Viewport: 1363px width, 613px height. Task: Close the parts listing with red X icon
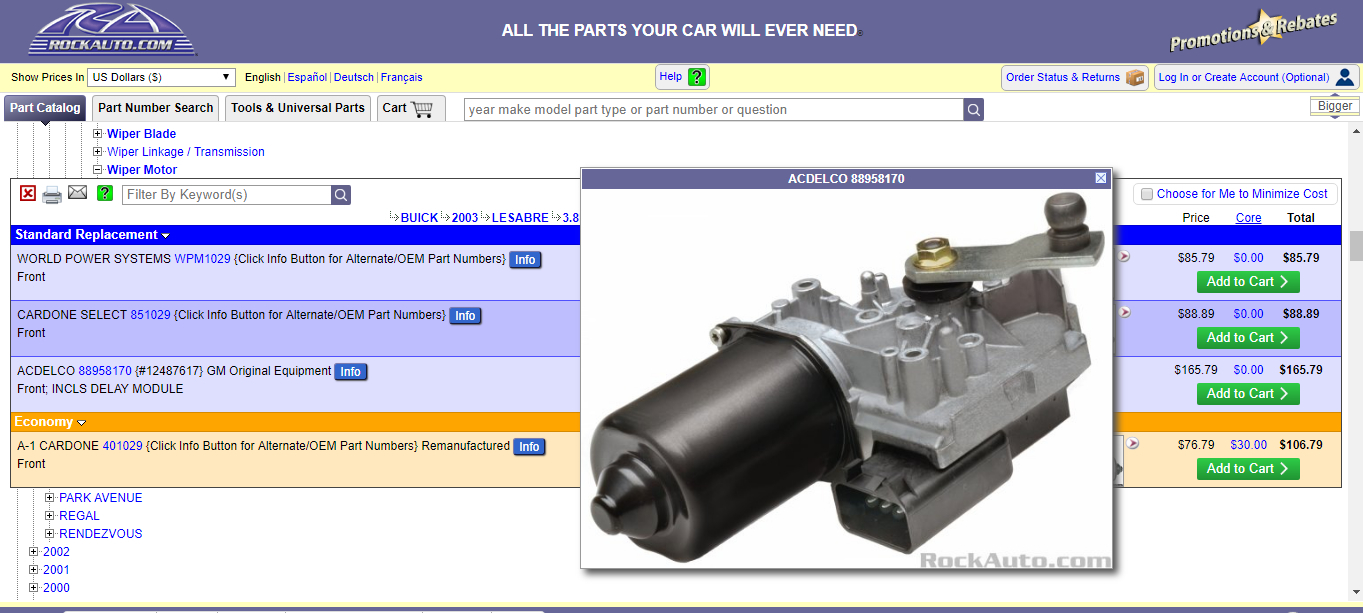28,194
